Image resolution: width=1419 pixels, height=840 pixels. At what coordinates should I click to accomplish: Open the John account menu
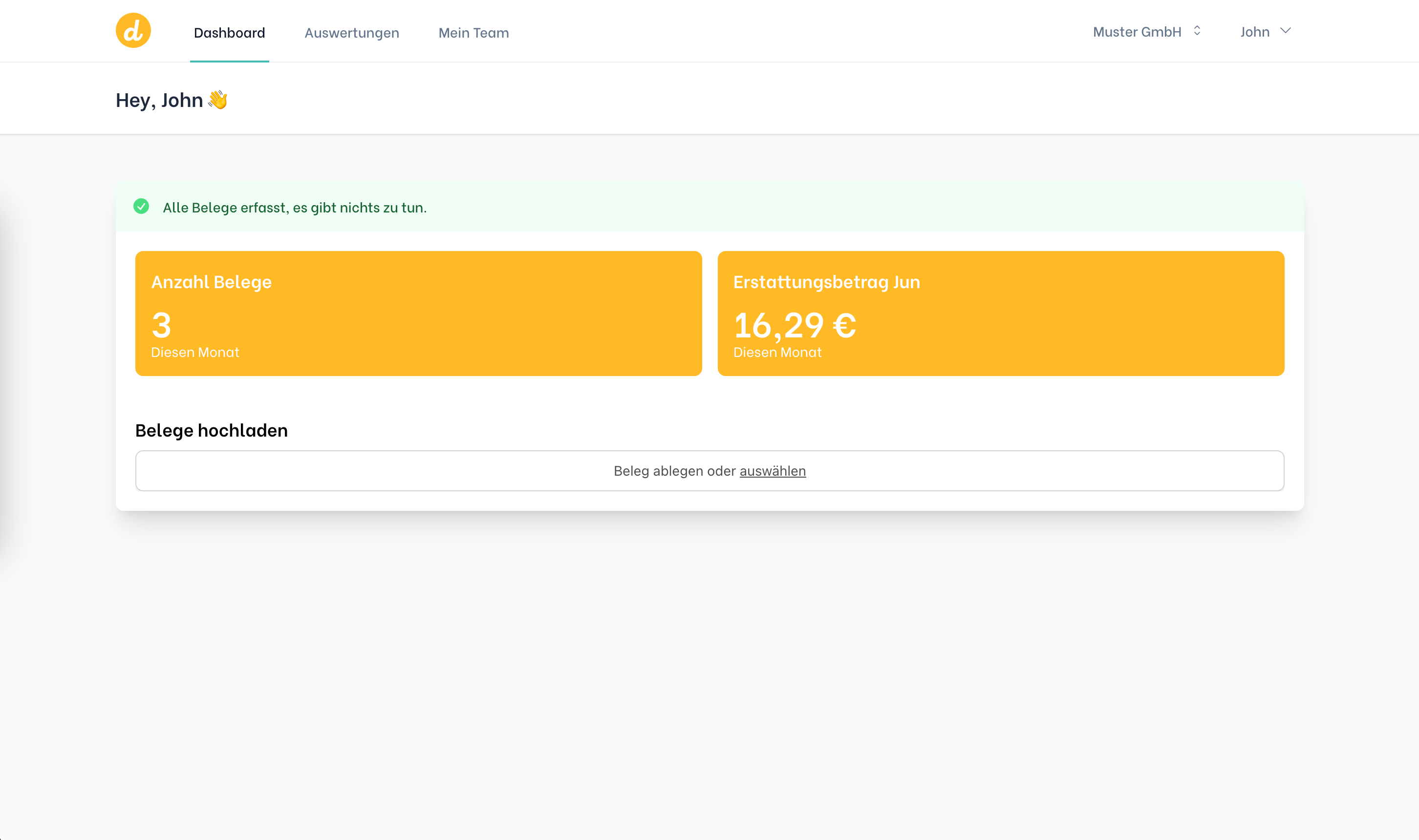pos(1254,32)
